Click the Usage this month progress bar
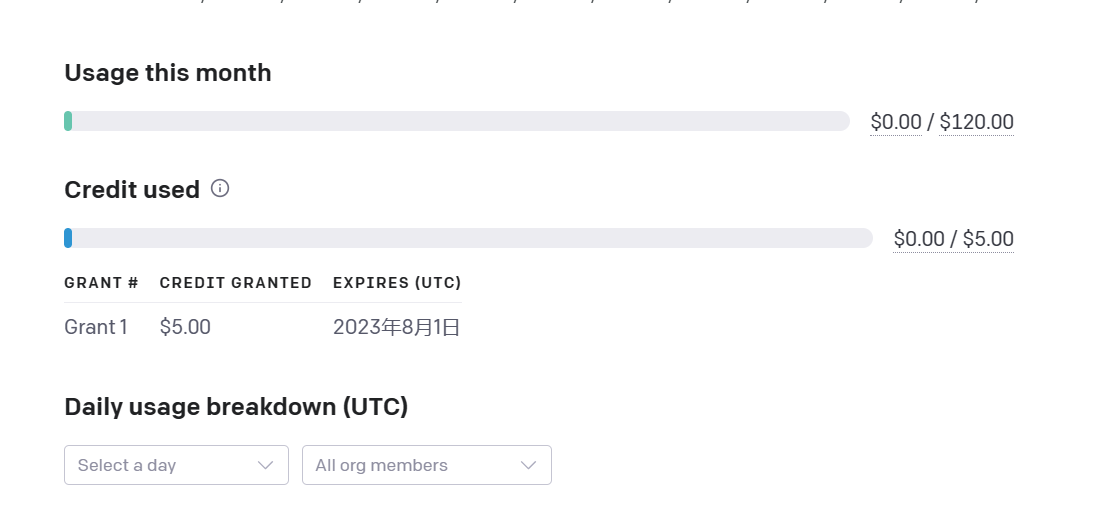1114x531 pixels. point(456,121)
